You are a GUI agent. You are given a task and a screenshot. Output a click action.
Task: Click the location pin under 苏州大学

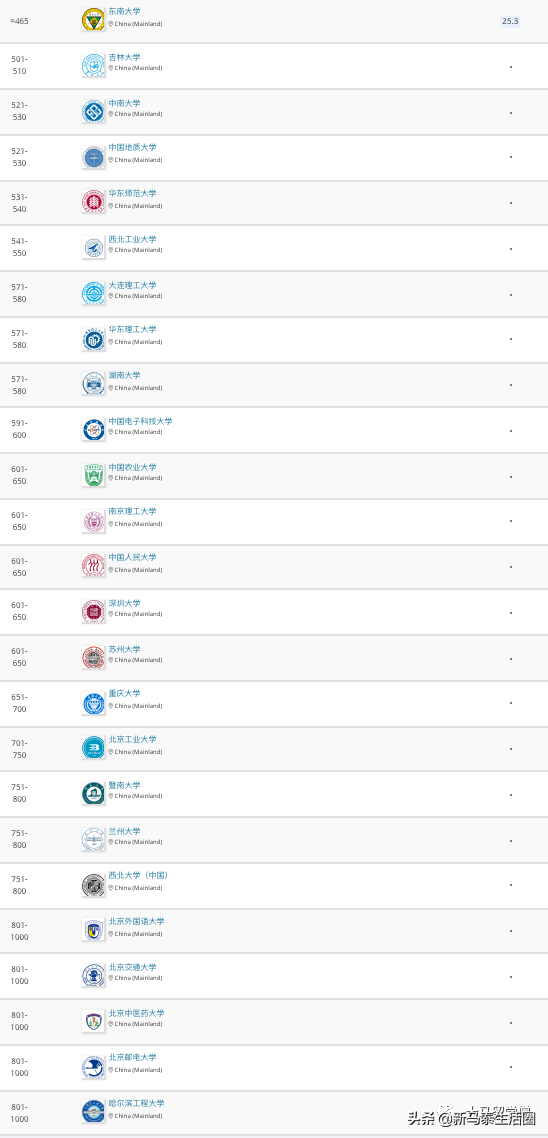(x=111, y=660)
